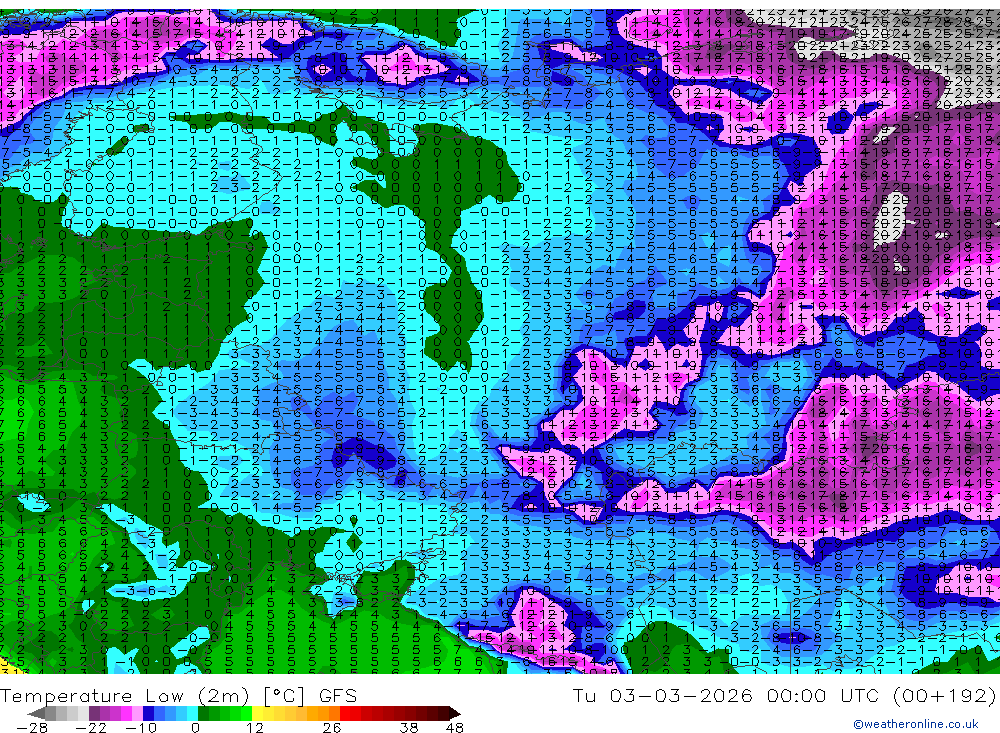The image size is (1000, 733).
Task: Pick the bright red legend swatch after 26
Action: point(345,713)
